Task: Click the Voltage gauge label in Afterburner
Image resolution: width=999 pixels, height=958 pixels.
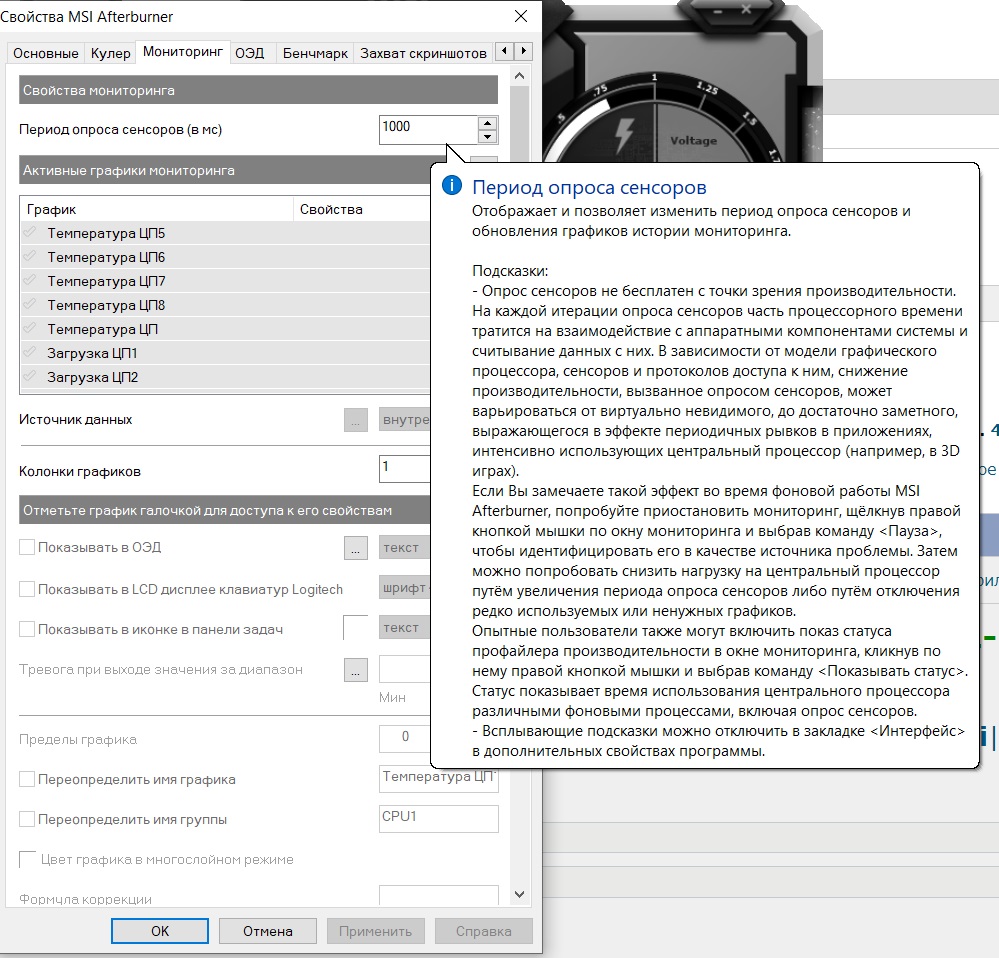Action: [693, 141]
